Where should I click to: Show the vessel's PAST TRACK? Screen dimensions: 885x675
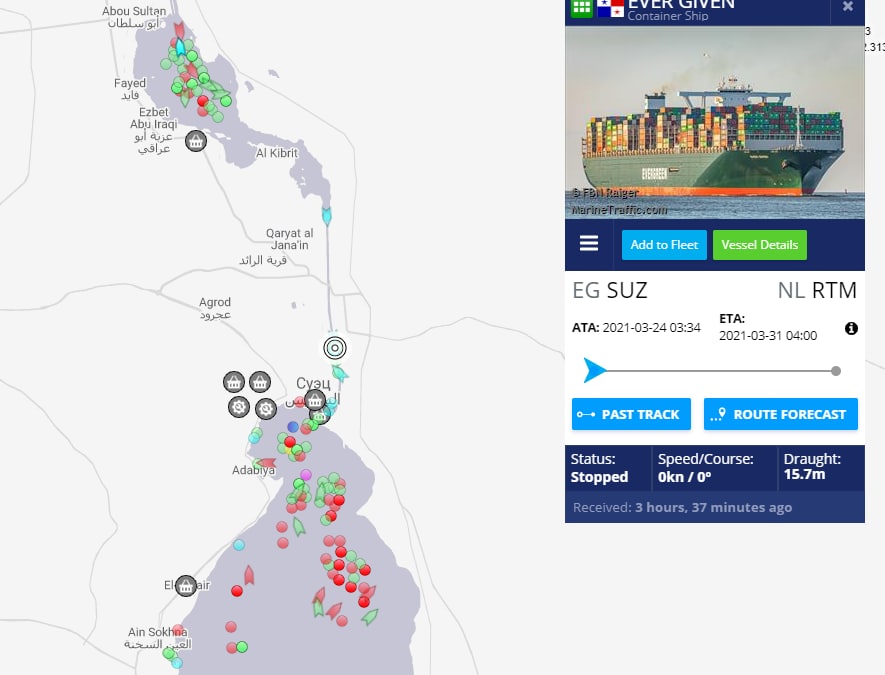[631, 414]
